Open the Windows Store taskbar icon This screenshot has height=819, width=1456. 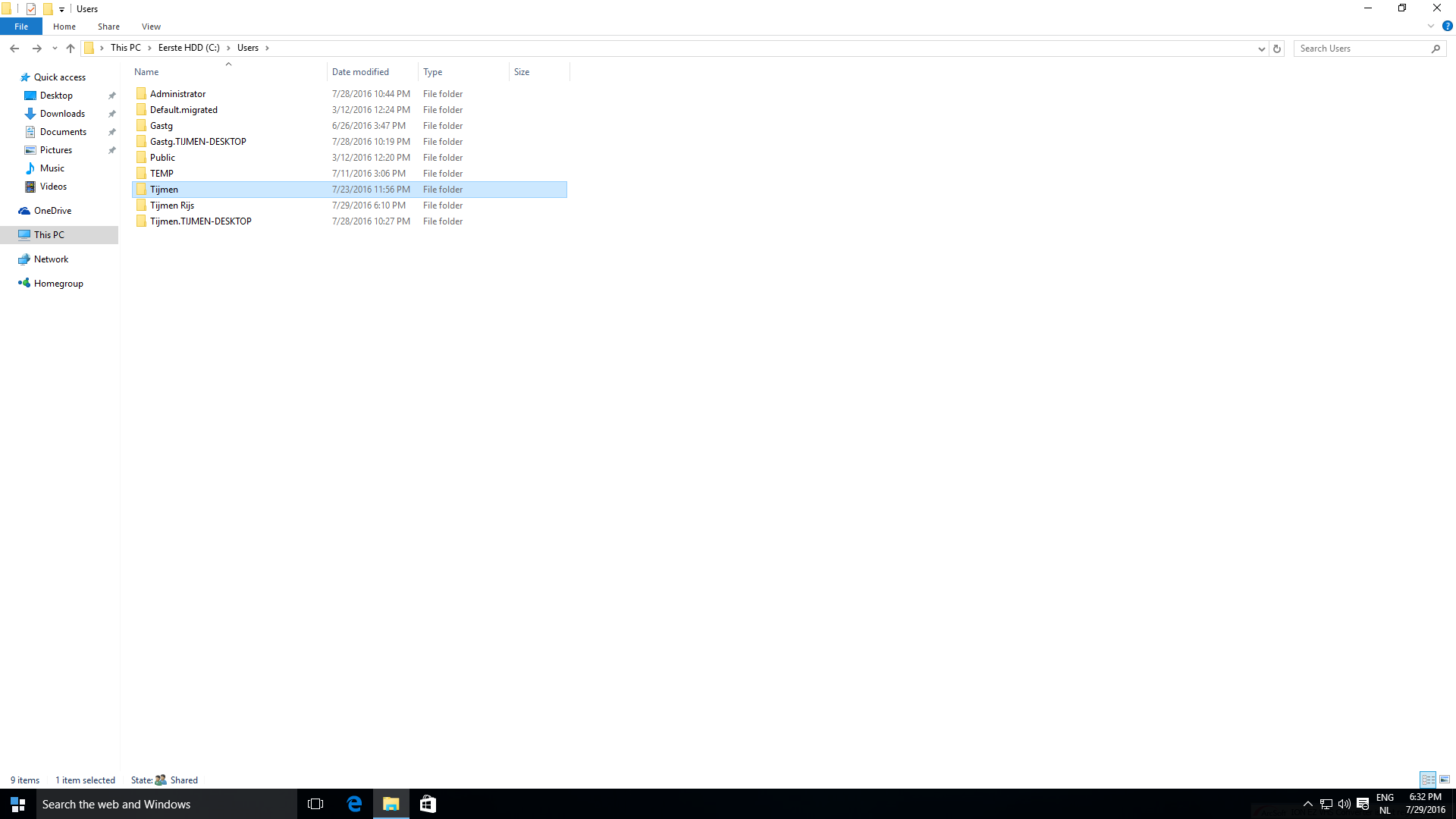click(x=428, y=804)
